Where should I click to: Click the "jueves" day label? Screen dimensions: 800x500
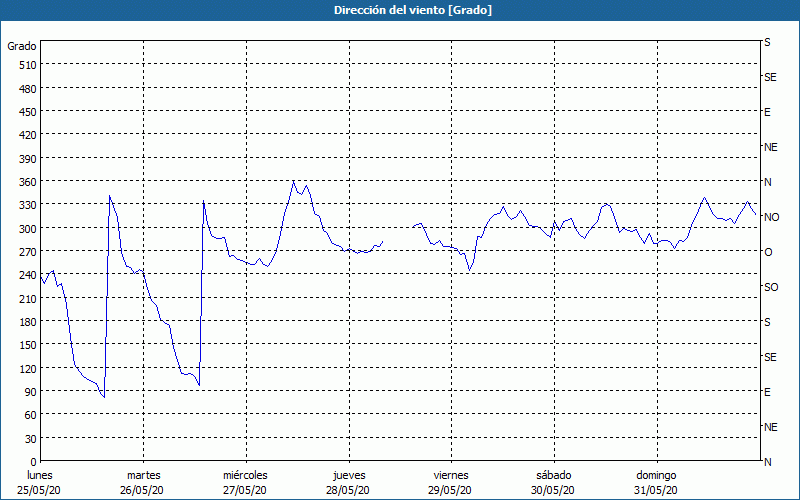pos(349,476)
